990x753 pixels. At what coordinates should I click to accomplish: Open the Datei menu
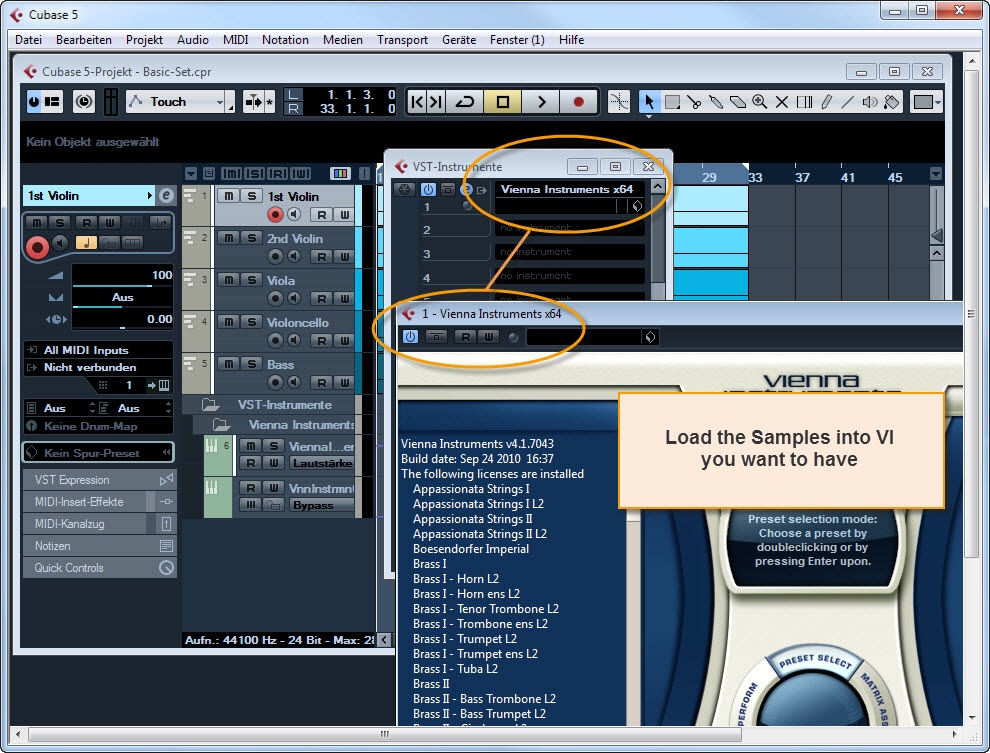pos(28,40)
